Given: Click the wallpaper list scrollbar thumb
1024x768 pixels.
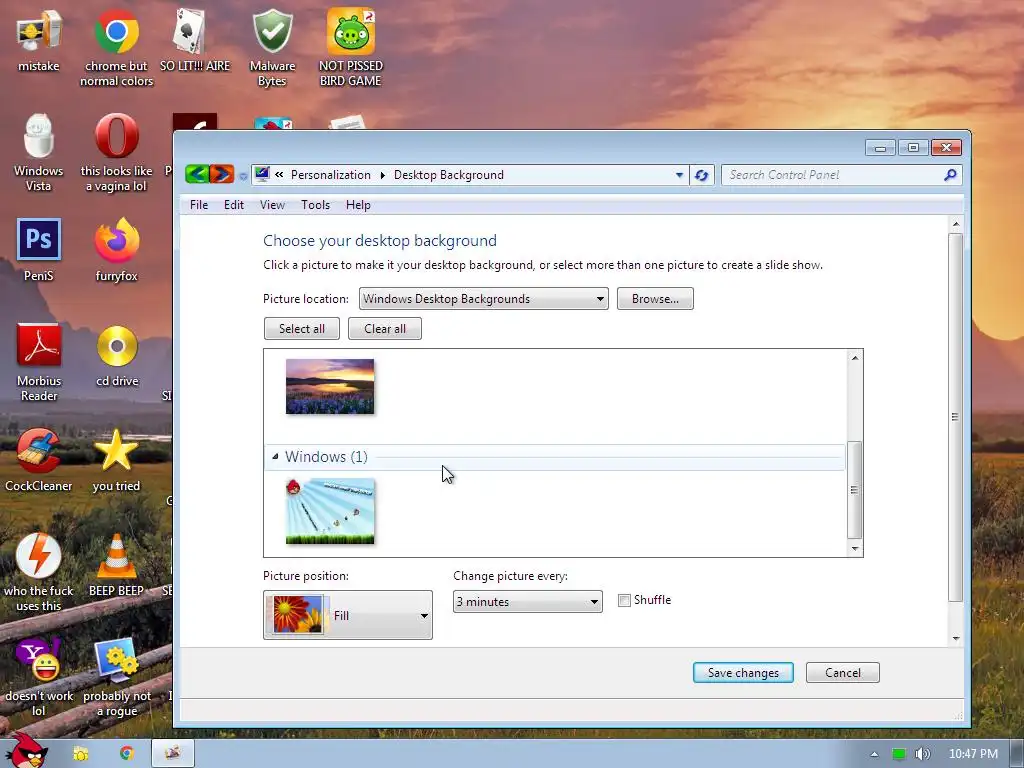Looking at the screenshot, I should (854, 490).
